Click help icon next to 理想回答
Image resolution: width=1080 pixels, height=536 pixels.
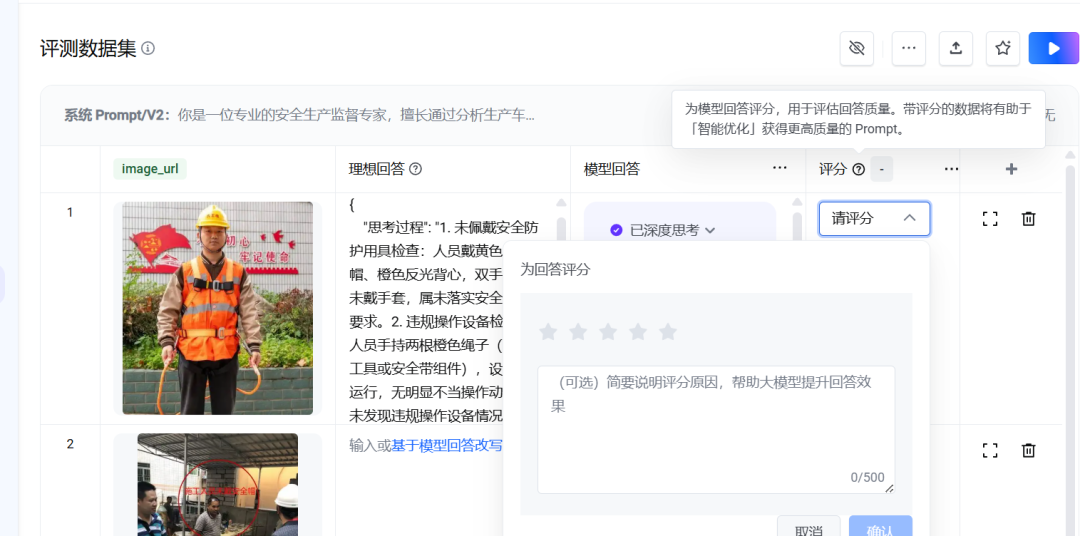click(x=415, y=169)
